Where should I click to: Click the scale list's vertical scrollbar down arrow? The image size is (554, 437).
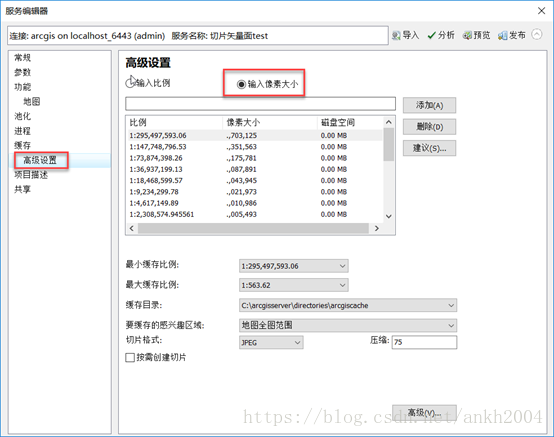tap(389, 216)
